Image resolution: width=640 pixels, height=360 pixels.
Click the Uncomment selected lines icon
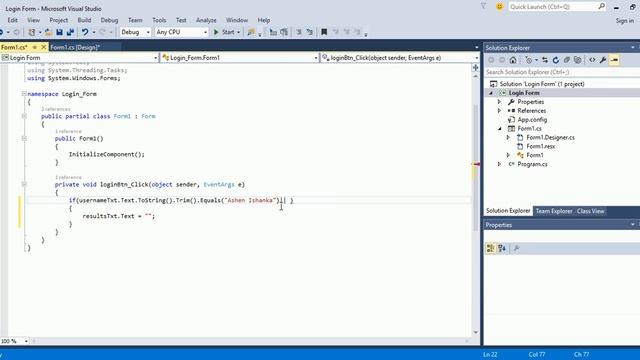[x=310, y=32]
